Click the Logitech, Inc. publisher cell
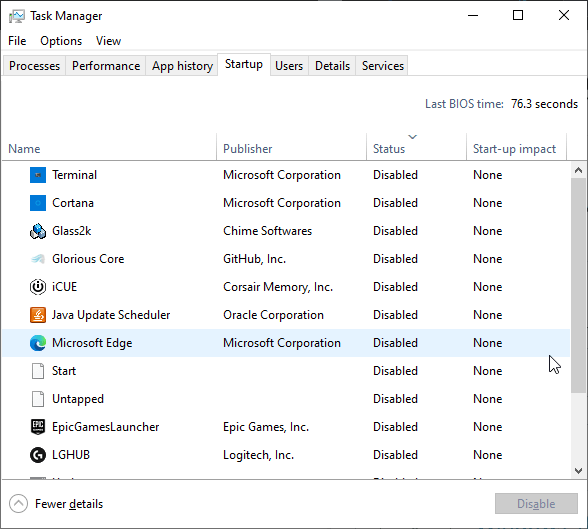The height and width of the screenshot is (529, 588). tap(258, 455)
